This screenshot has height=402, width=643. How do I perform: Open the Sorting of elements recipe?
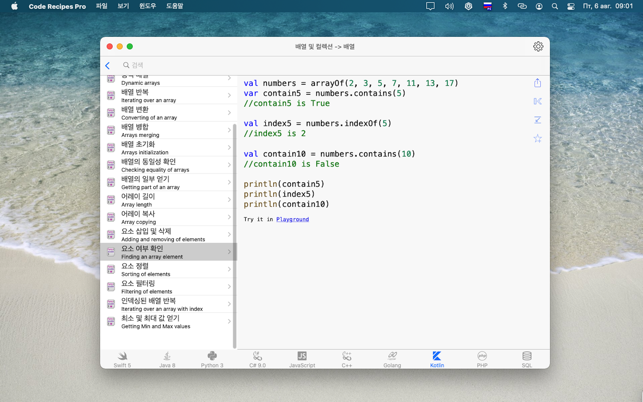pyautogui.click(x=168, y=269)
